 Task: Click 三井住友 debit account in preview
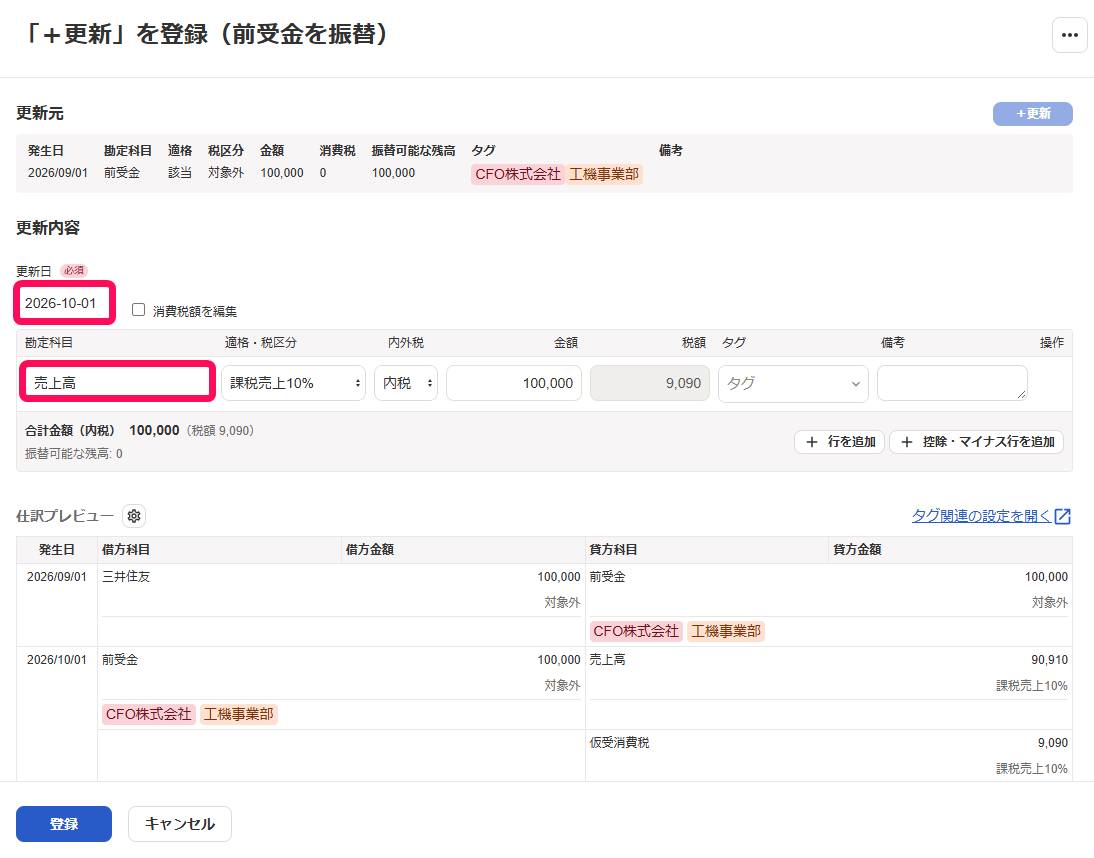126,577
